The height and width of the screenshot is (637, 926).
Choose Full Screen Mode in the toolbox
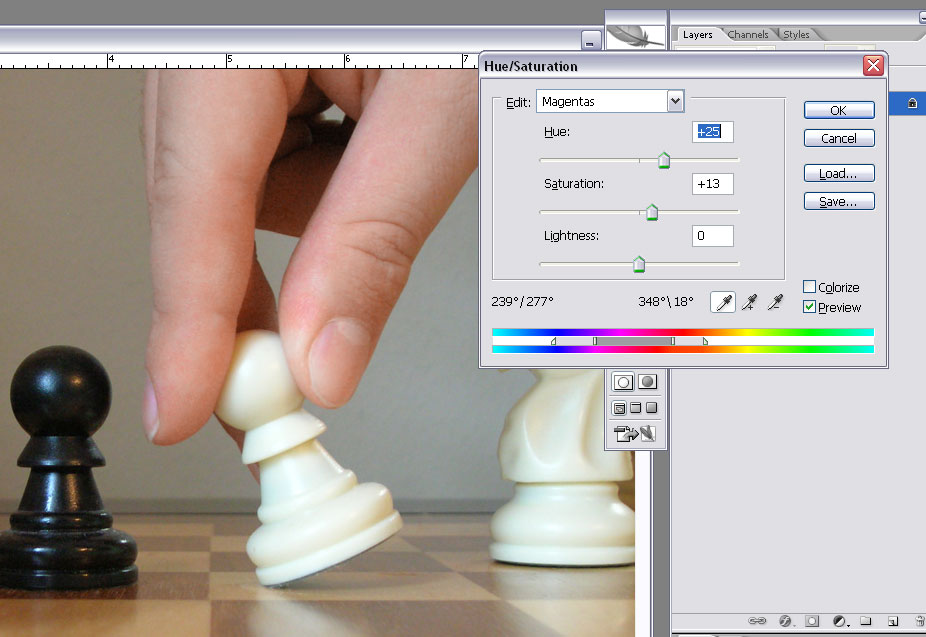[651, 408]
